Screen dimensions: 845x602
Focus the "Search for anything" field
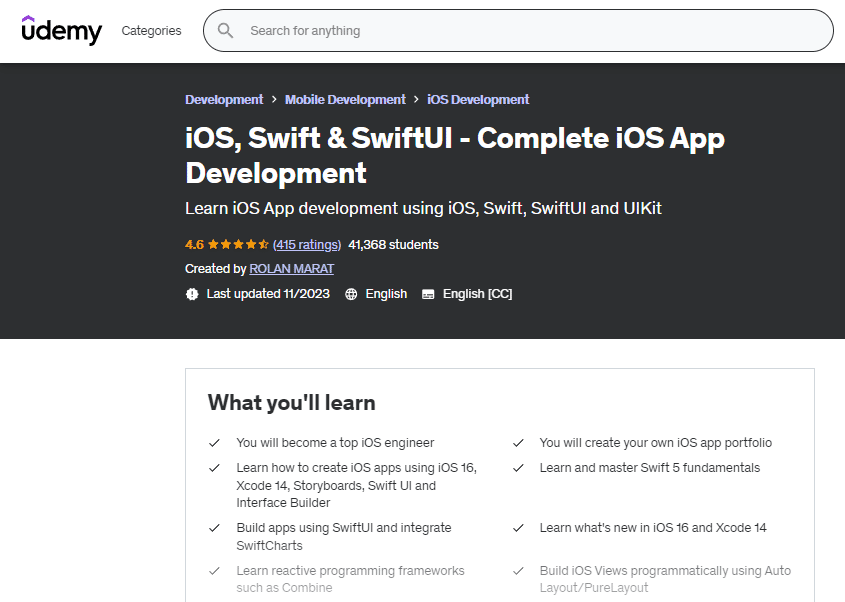point(530,31)
